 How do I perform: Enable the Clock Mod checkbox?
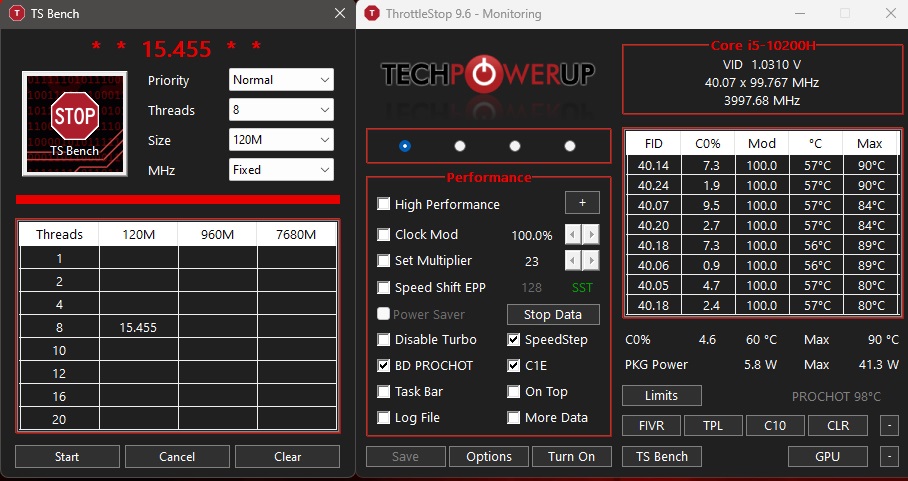[383, 234]
